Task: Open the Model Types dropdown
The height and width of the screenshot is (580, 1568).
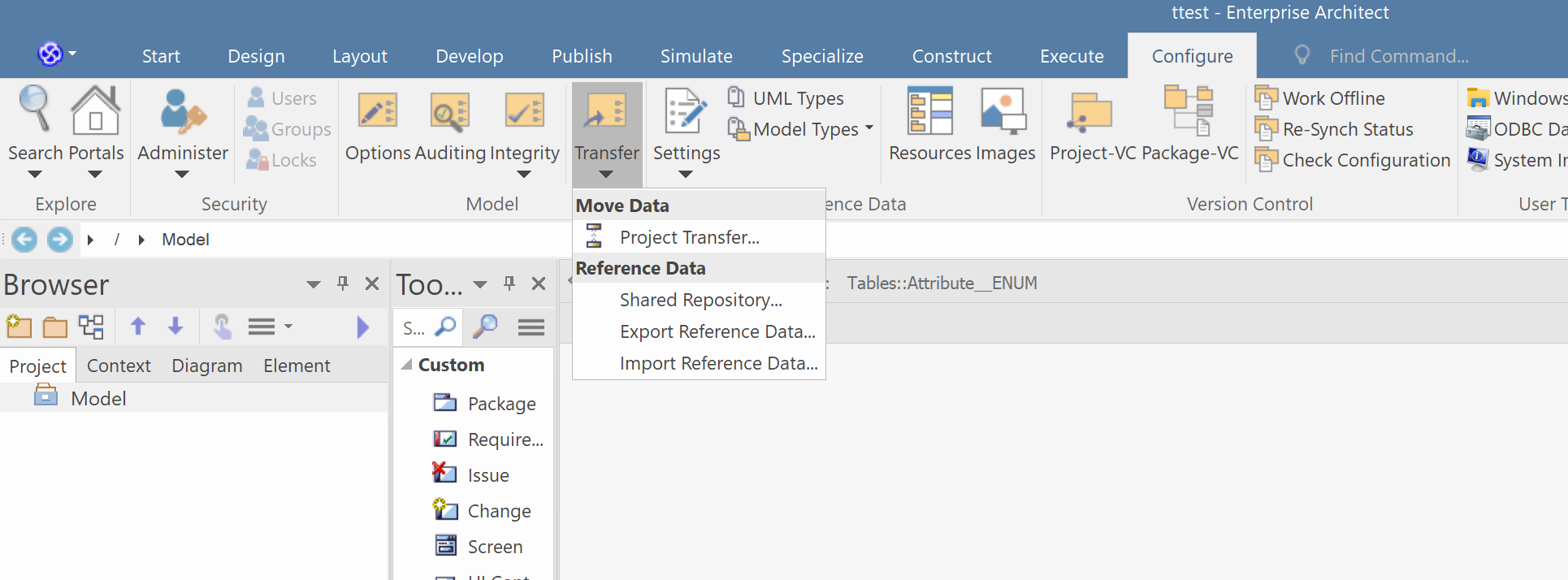Action: click(x=868, y=128)
